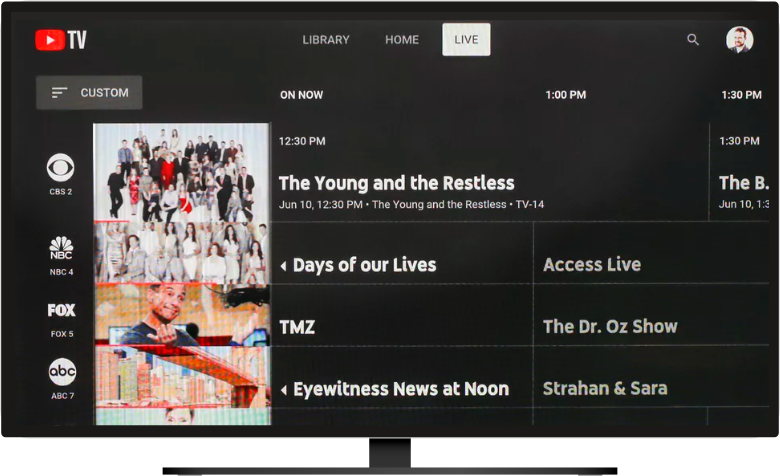Open the TMZ program listing
The width and height of the screenshot is (780, 476).
(x=402, y=315)
